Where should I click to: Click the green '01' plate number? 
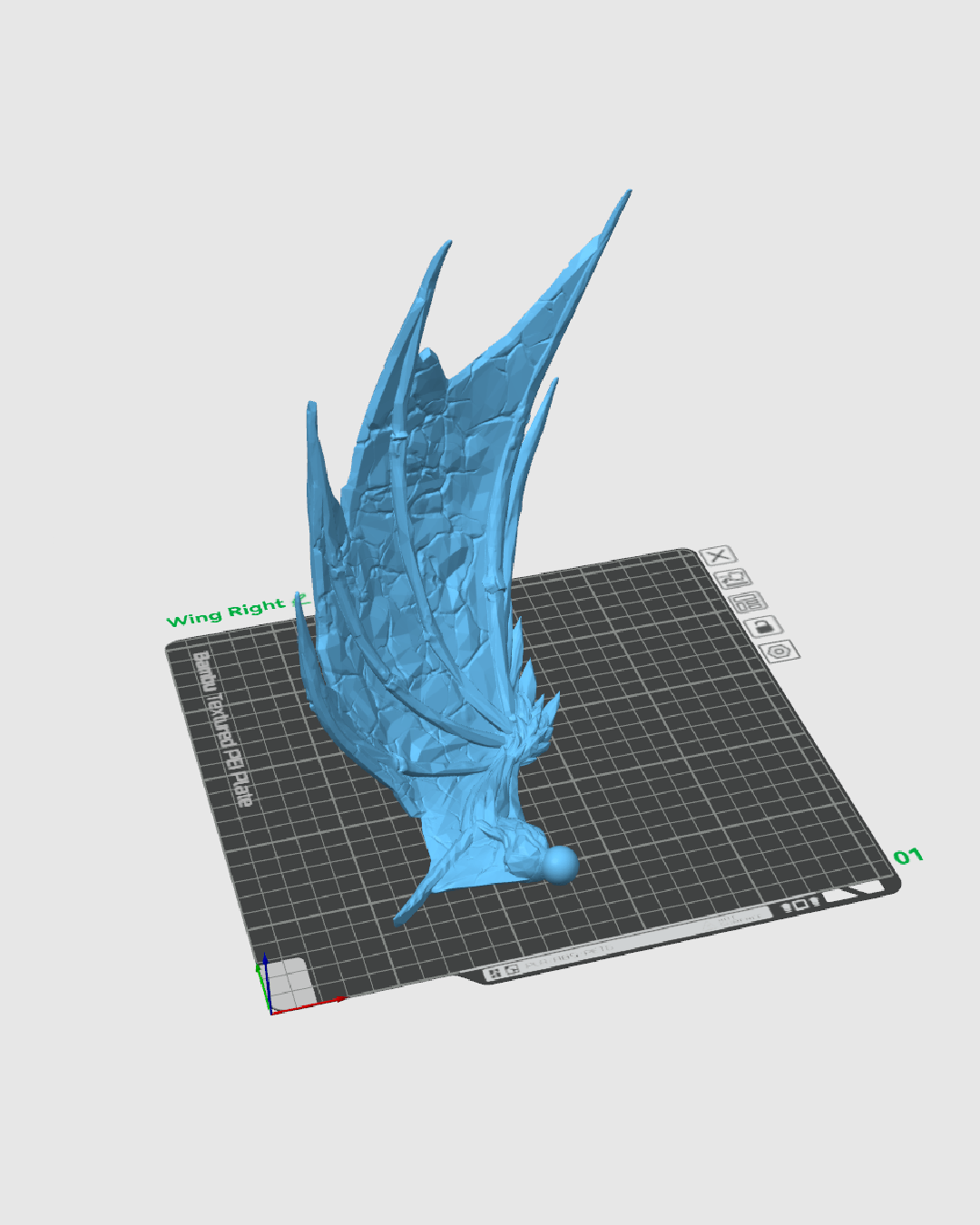907,857
